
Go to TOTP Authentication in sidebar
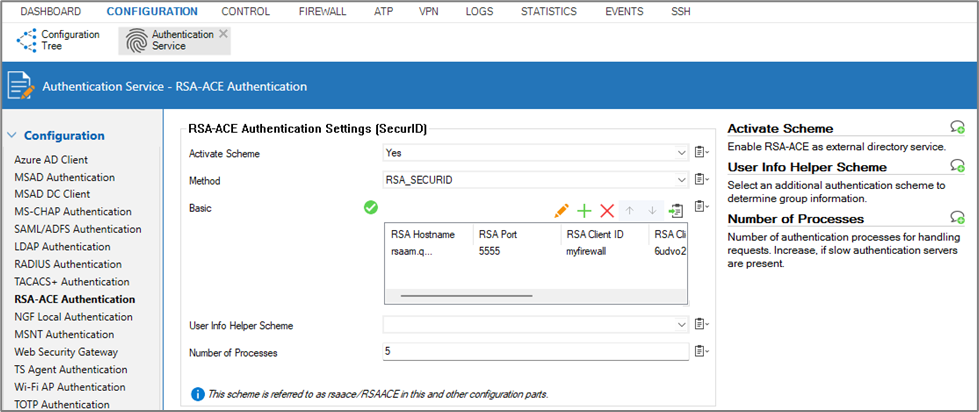tap(62, 404)
